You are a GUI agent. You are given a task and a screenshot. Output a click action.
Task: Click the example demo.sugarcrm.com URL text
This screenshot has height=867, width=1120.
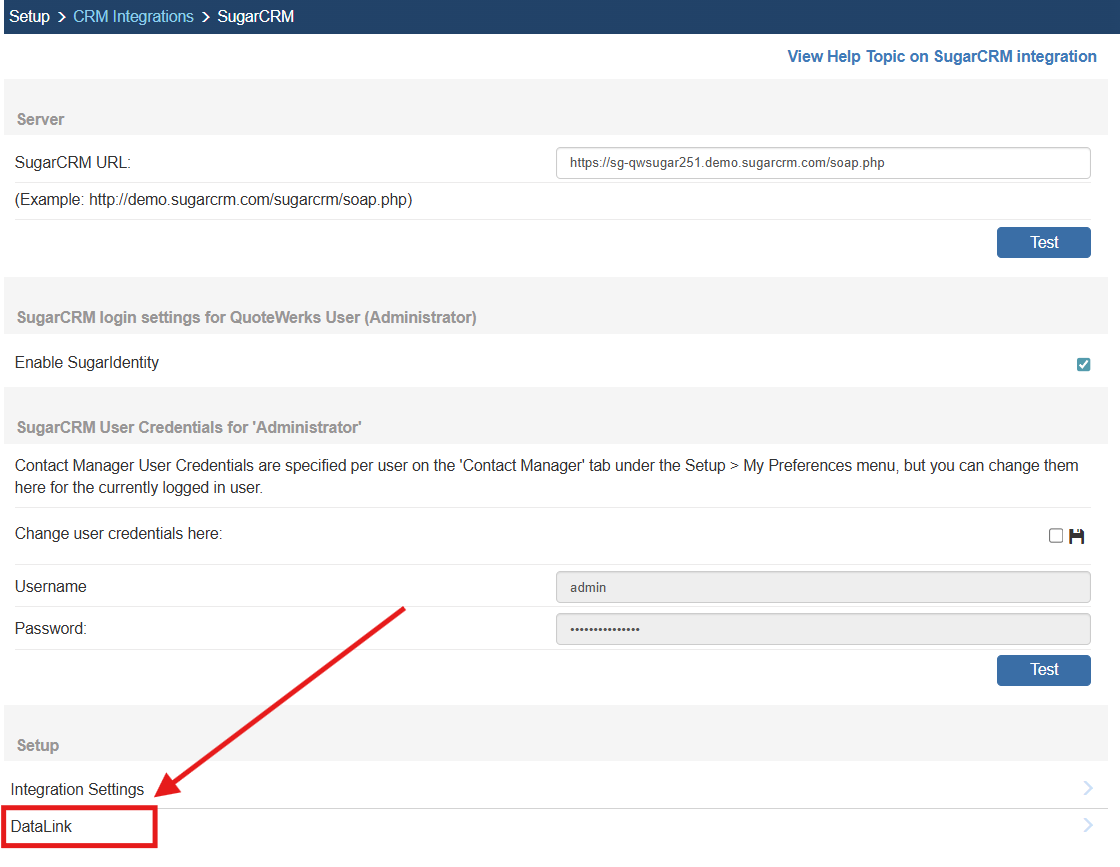(x=213, y=199)
